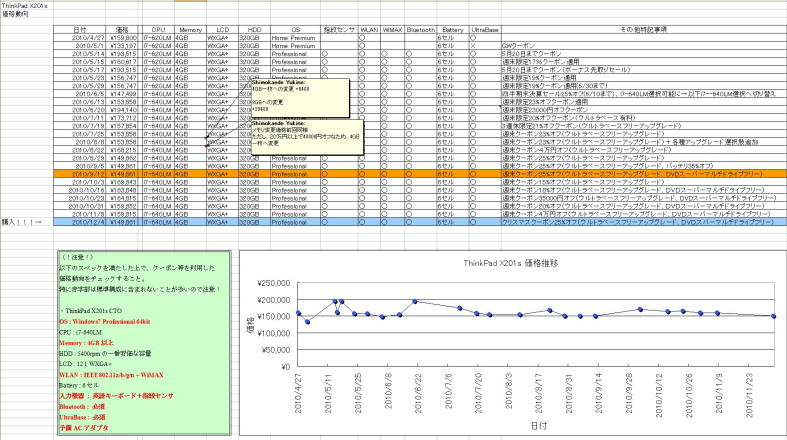The image size is (787, 440).
Task: Select the blue-highlighted '2010/12/4' date cell
Action: [x=79, y=222]
